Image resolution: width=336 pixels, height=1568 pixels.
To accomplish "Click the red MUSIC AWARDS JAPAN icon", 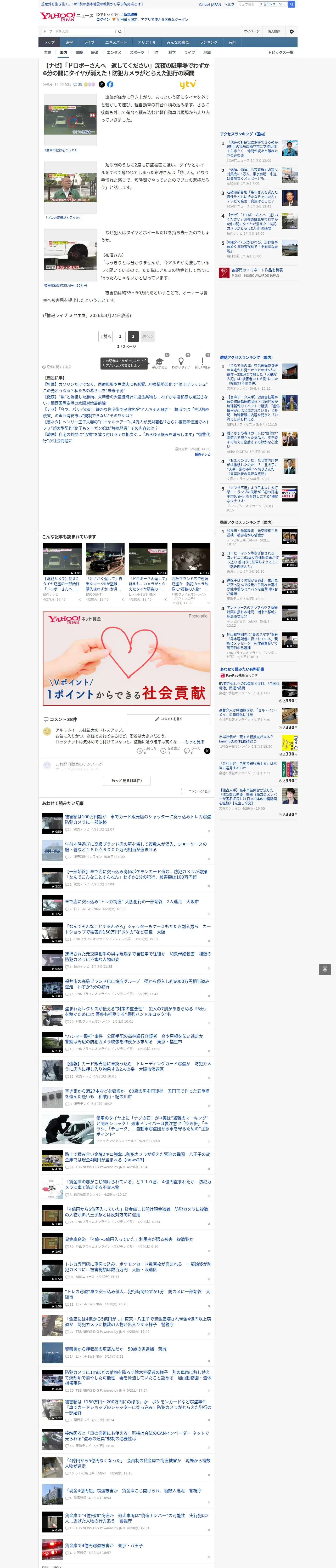I will pos(225,272).
